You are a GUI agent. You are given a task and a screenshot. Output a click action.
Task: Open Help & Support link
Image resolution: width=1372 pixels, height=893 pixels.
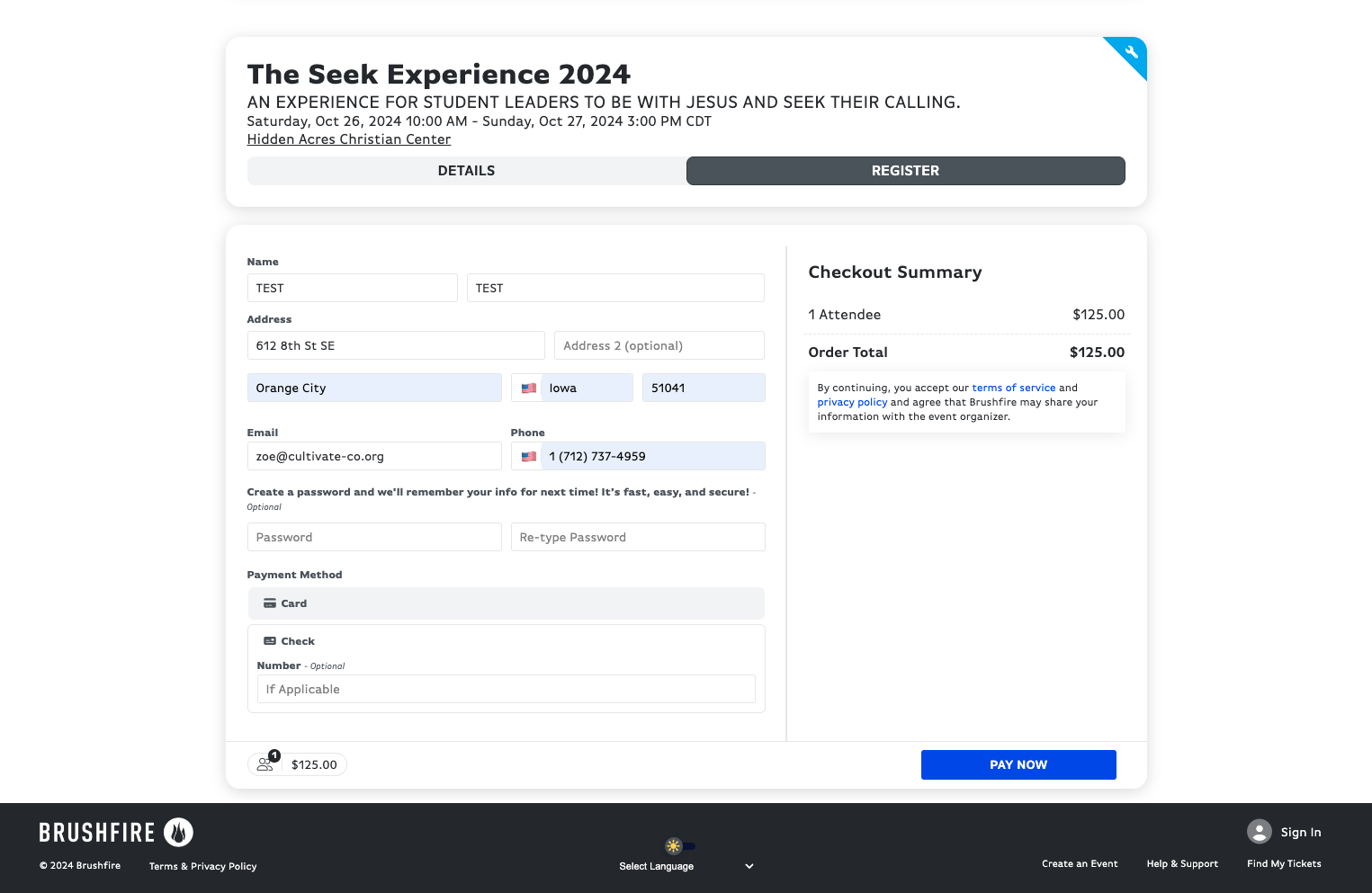1182,864
